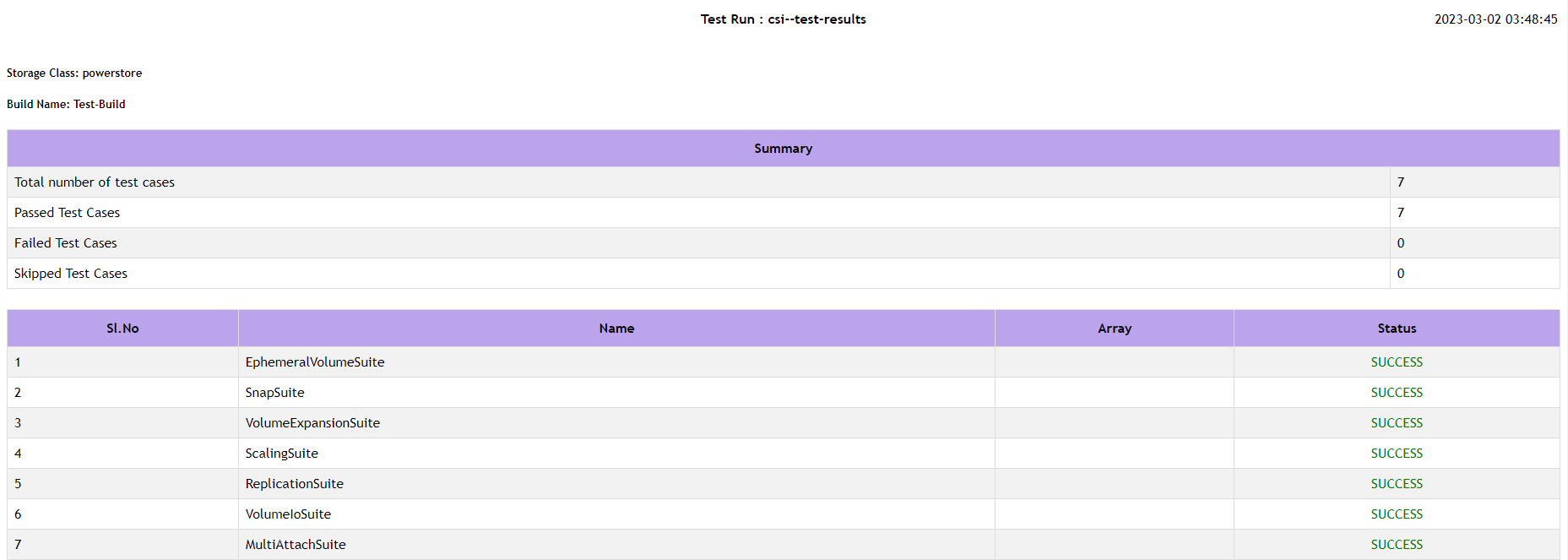Select the VolumeExpansionSuite row name

(x=312, y=423)
